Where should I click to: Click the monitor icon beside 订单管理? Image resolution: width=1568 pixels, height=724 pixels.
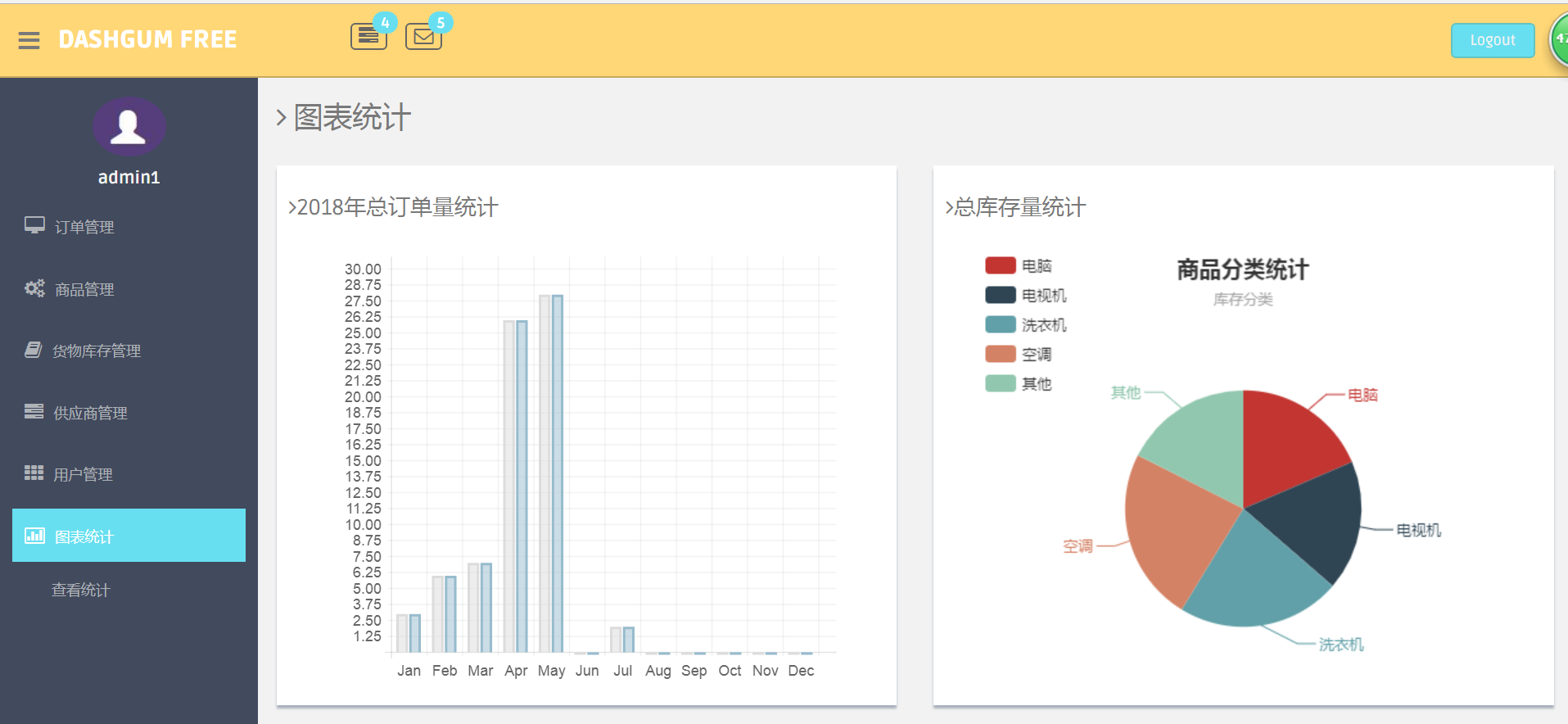34,225
